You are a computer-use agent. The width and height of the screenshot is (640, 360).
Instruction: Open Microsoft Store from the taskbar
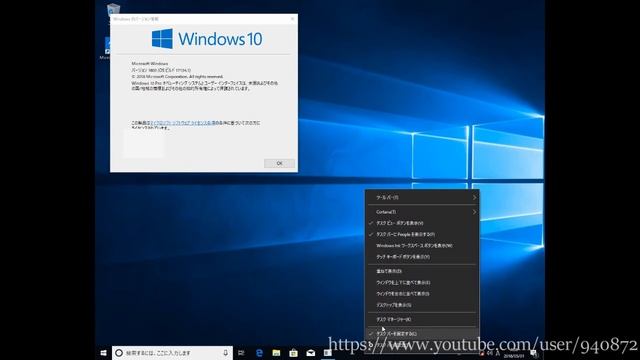tap(293, 353)
